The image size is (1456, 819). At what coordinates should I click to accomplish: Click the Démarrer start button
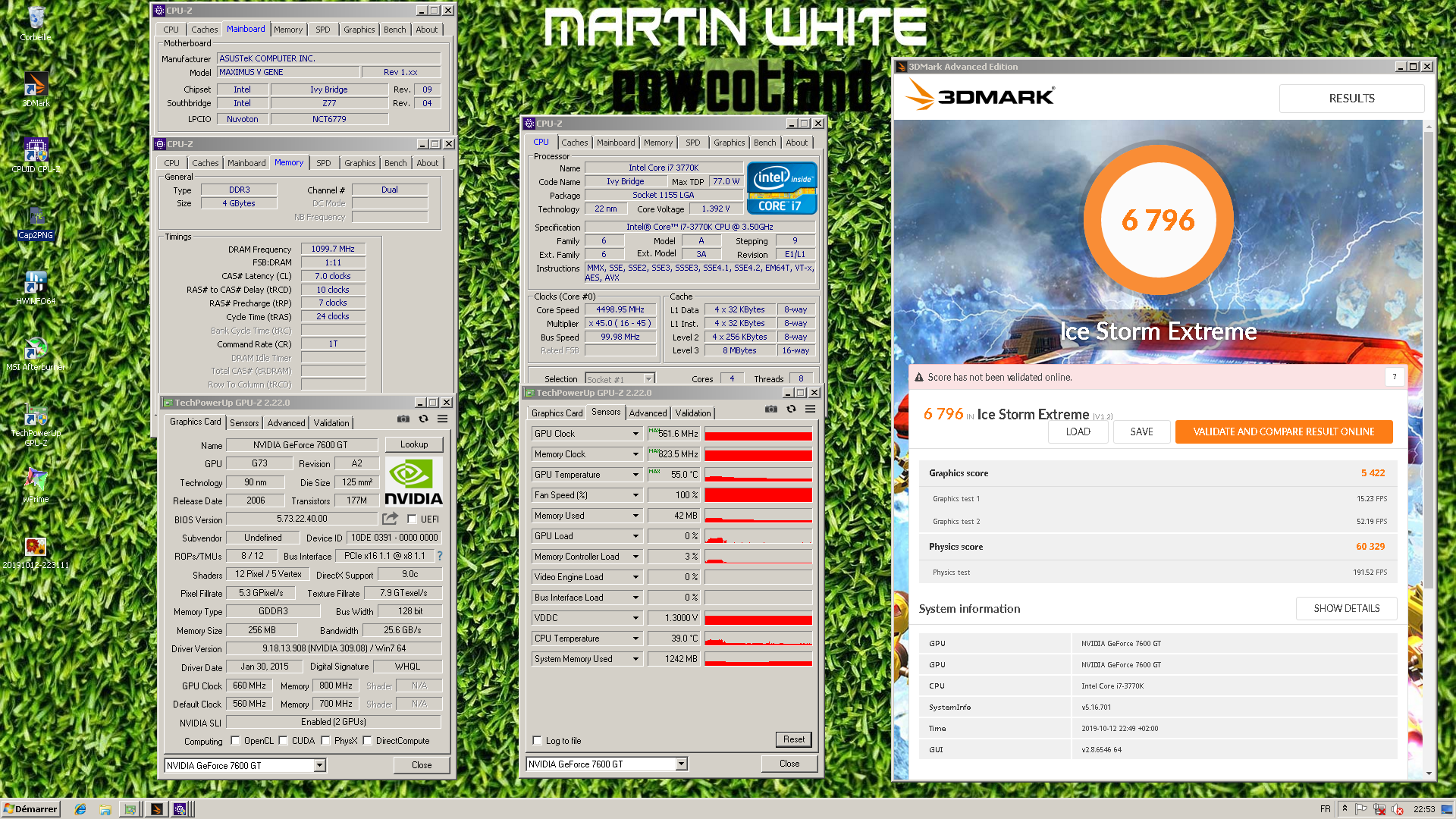(x=30, y=809)
